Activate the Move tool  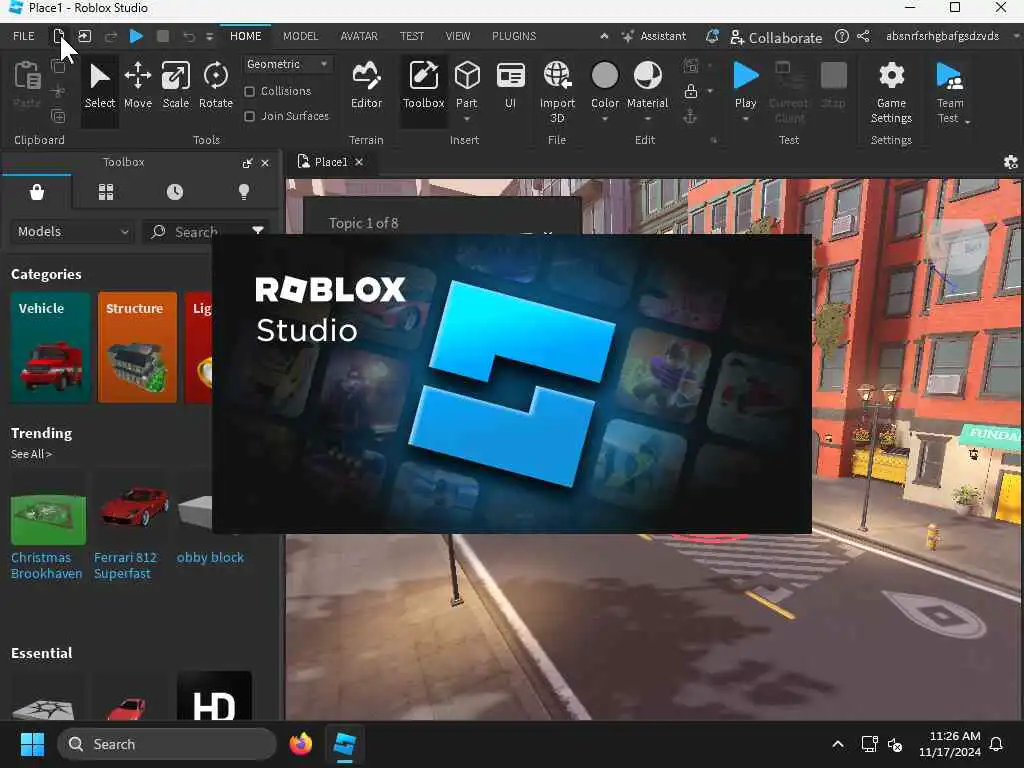coord(138,87)
